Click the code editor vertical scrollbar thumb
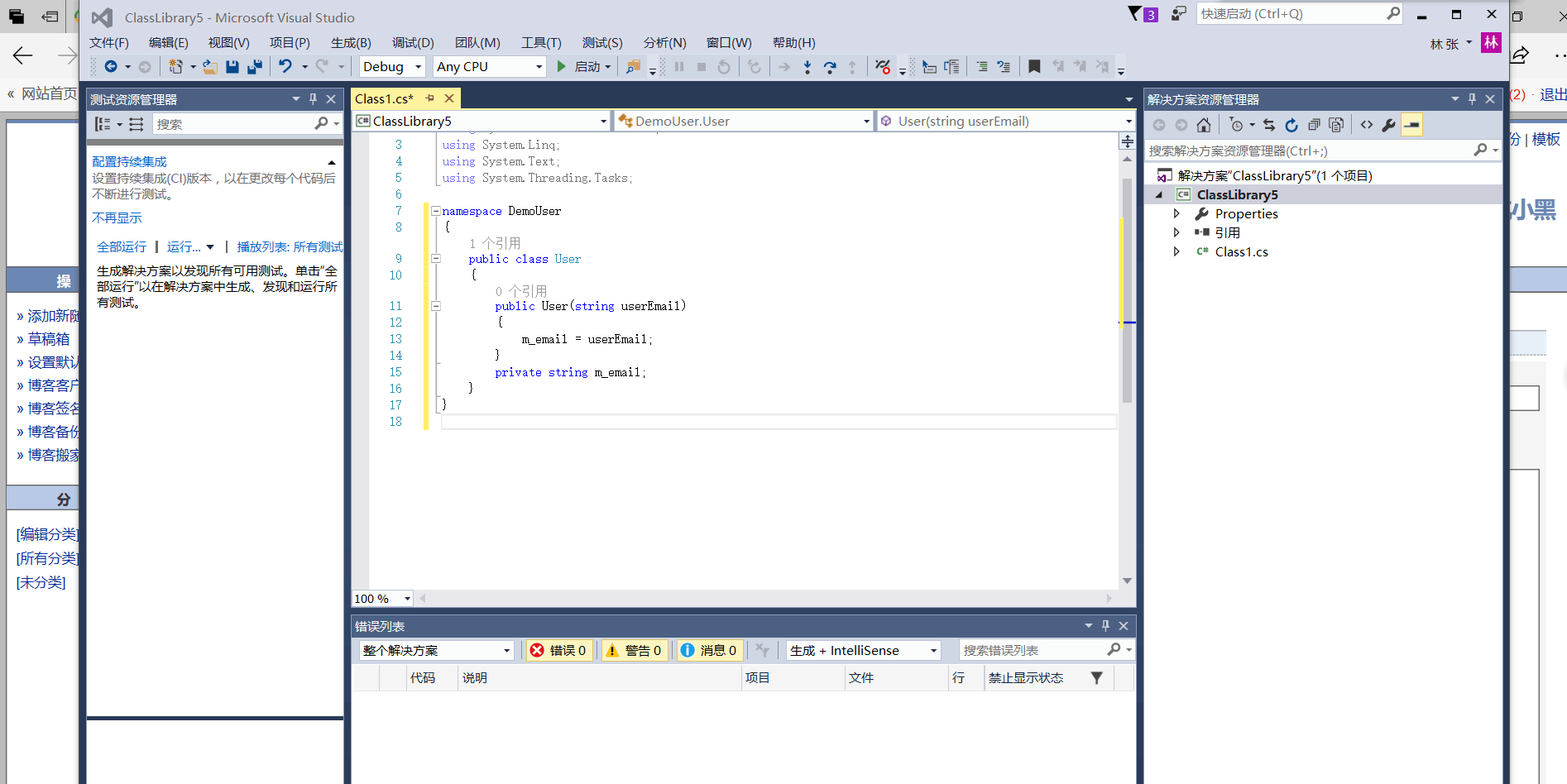 (x=1127, y=289)
